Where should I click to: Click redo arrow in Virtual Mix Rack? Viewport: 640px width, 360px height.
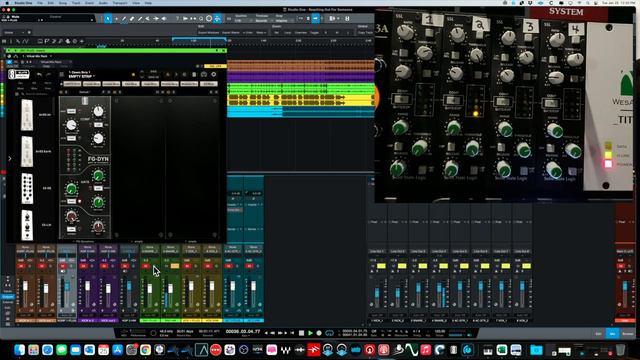[x=48, y=75]
